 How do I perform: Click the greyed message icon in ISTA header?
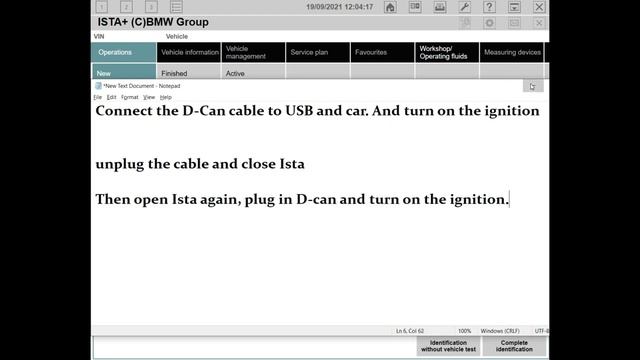pyautogui.click(x=514, y=23)
